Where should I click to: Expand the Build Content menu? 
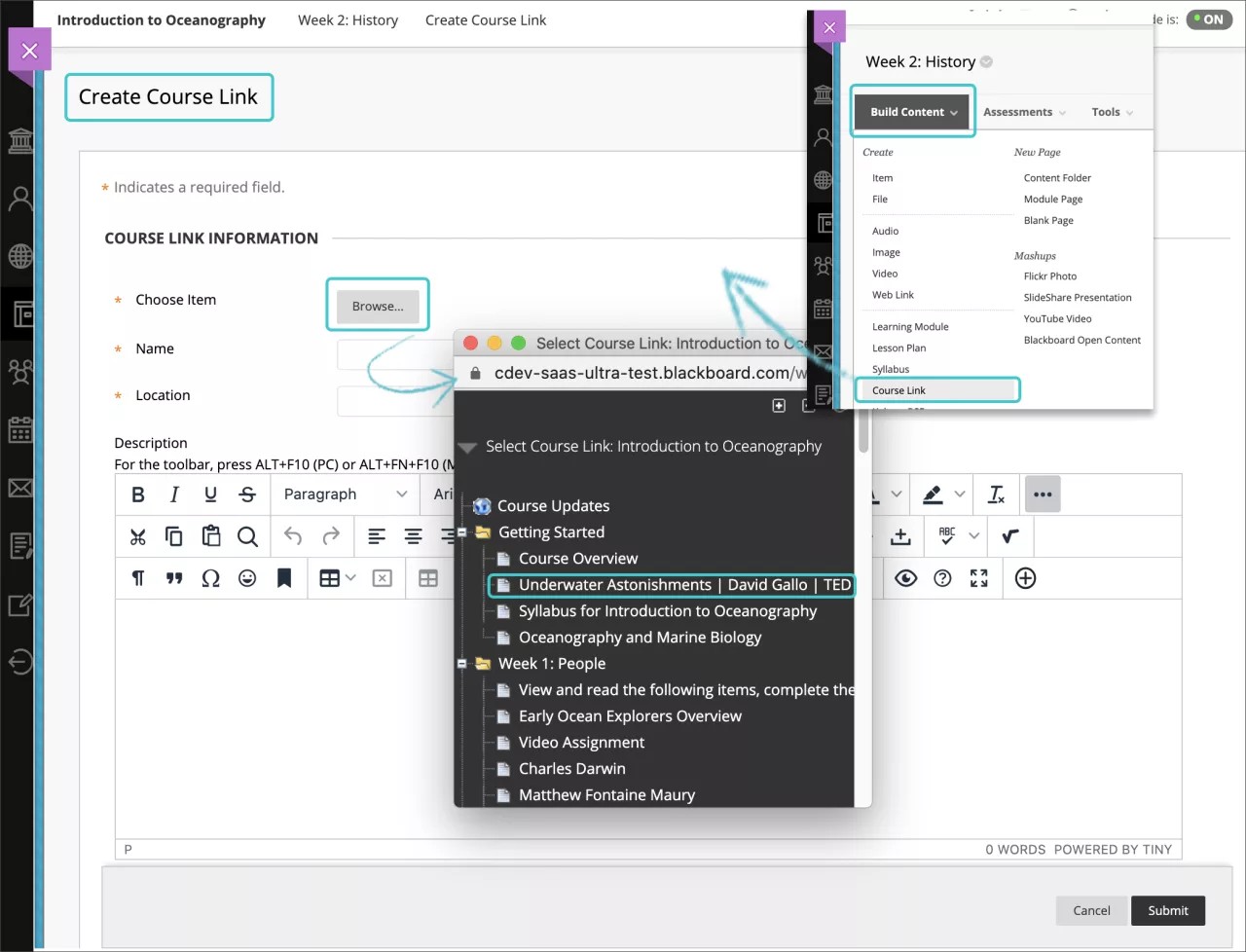[x=913, y=112]
